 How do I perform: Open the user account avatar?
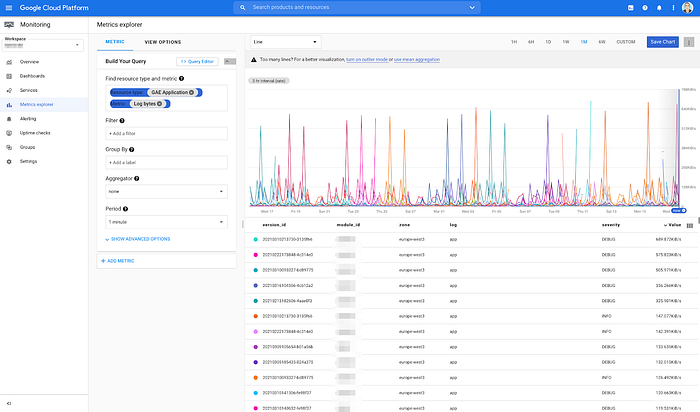coord(688,8)
